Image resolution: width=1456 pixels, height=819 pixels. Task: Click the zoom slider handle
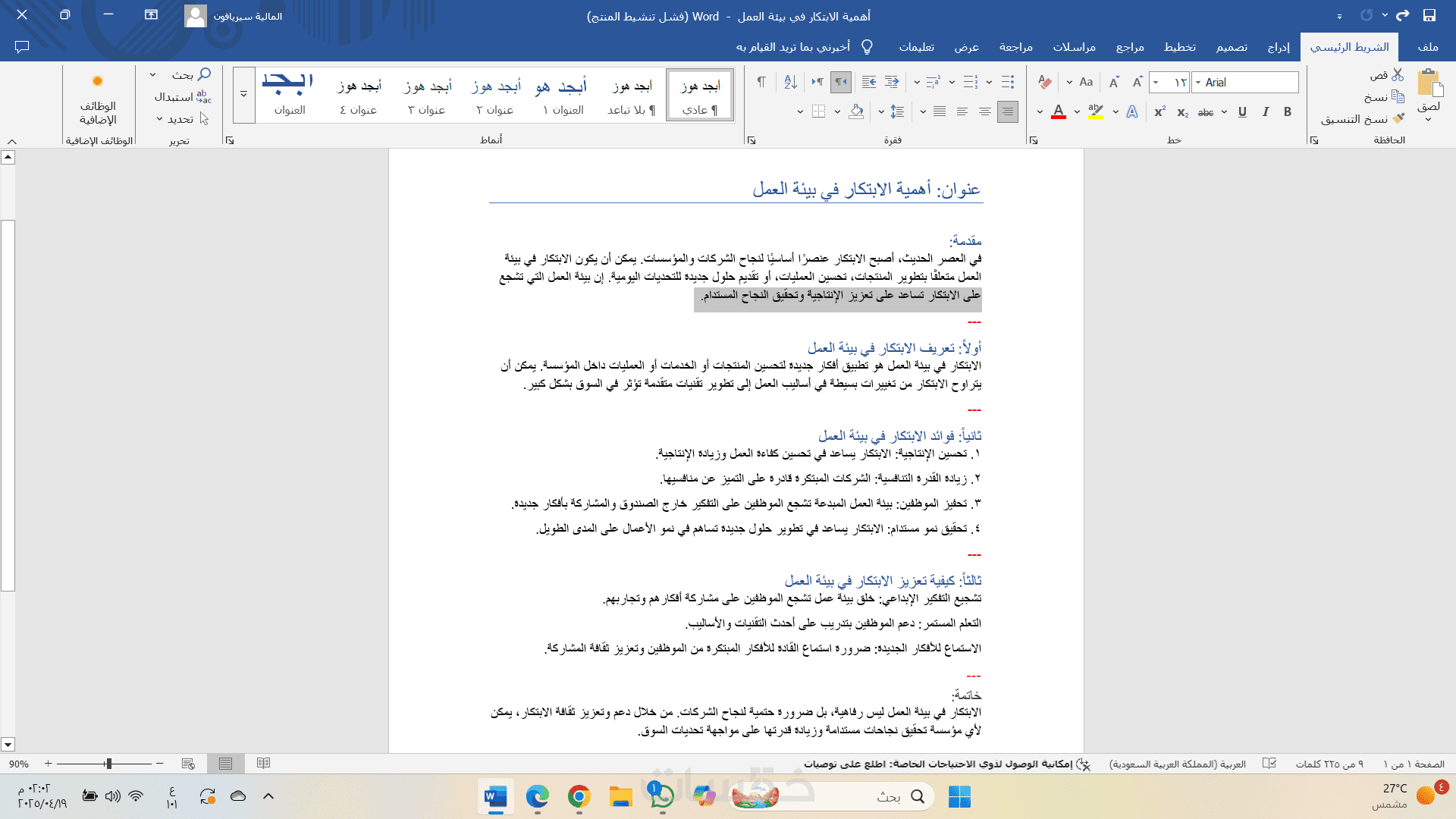pos(108,764)
